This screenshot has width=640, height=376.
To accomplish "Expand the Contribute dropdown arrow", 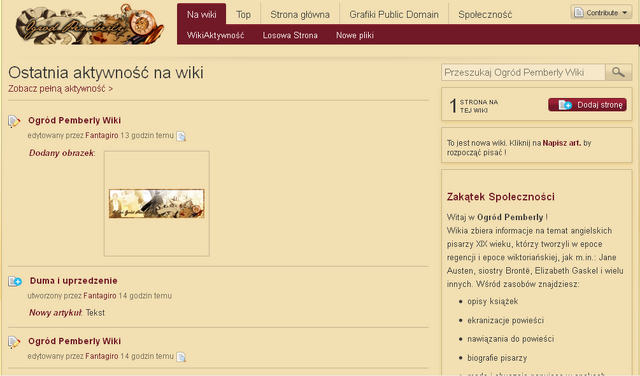I will click(x=624, y=13).
